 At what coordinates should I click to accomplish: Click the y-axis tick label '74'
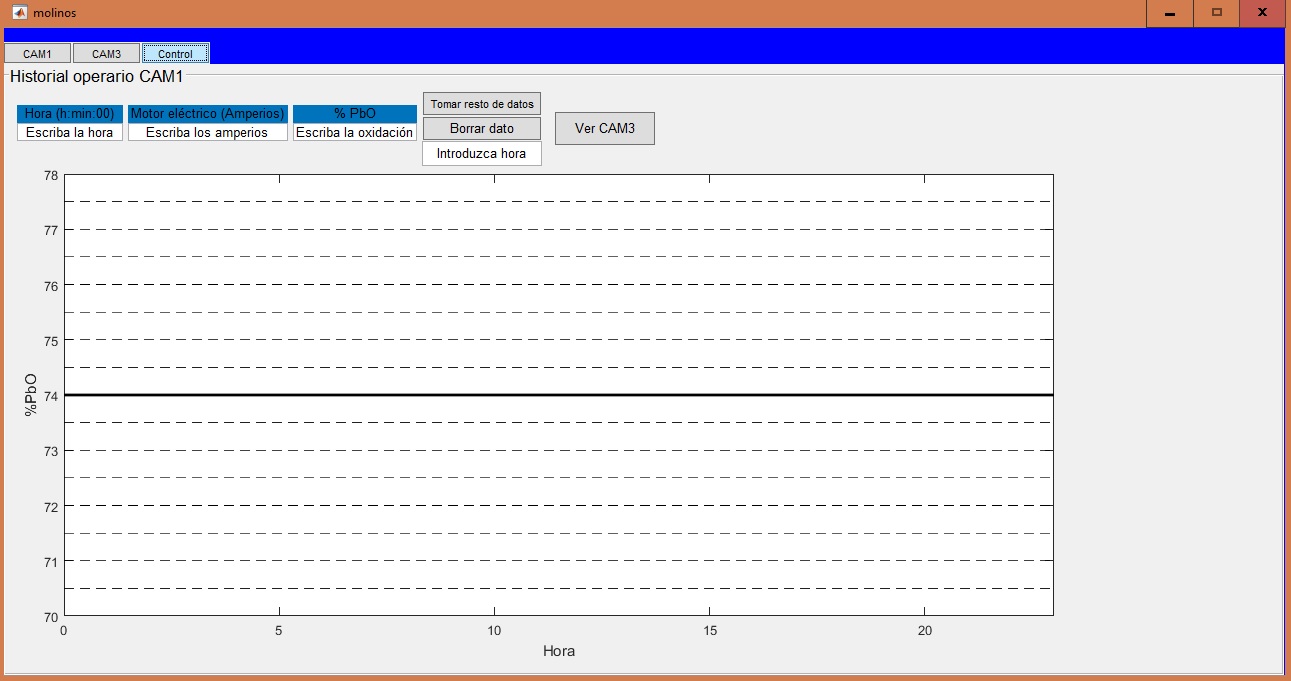pos(51,396)
